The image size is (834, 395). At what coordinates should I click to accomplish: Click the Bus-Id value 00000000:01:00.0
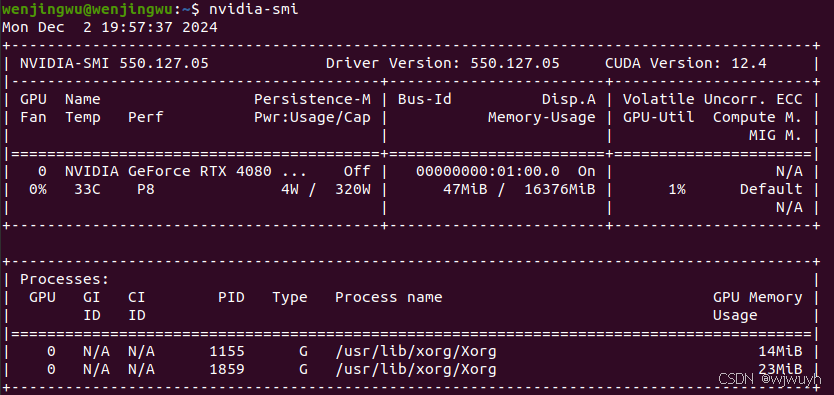488,171
